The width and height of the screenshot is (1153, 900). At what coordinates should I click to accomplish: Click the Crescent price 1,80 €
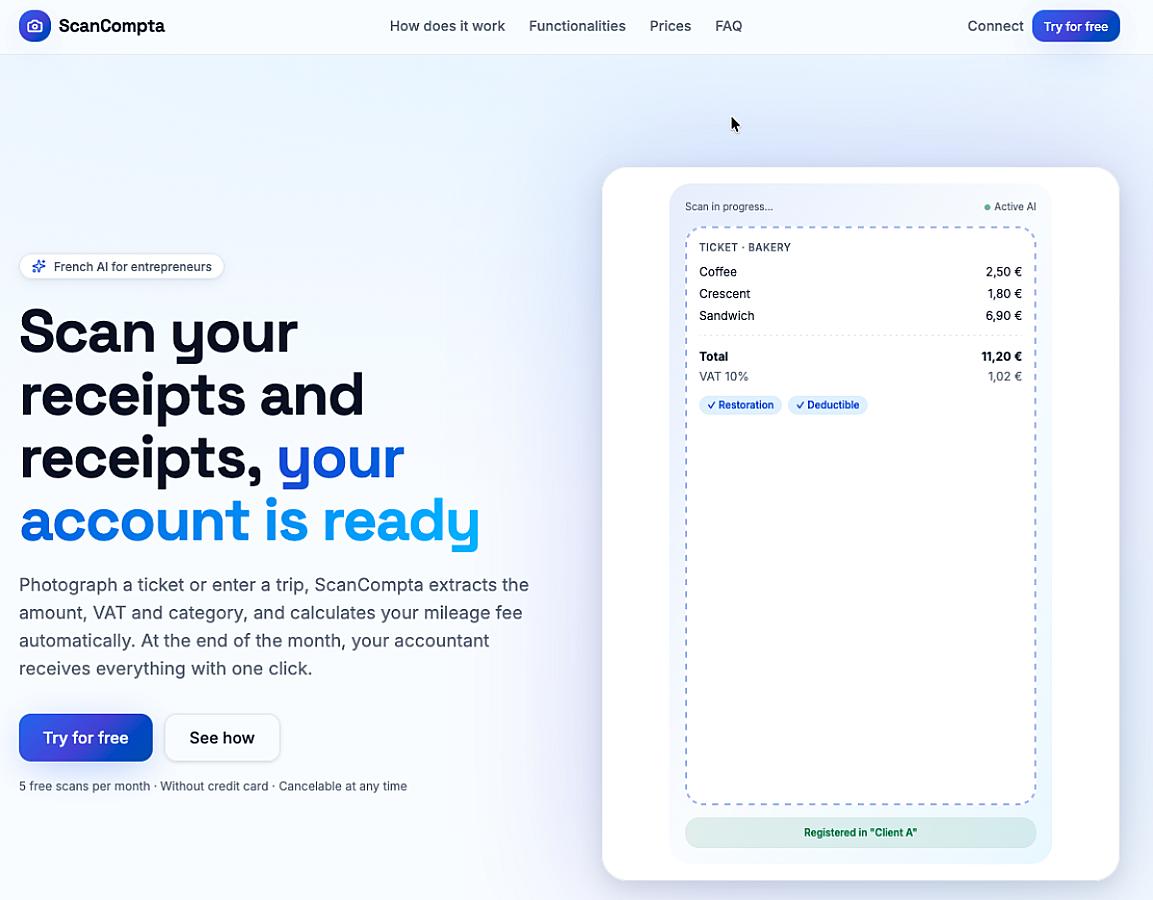click(1004, 293)
